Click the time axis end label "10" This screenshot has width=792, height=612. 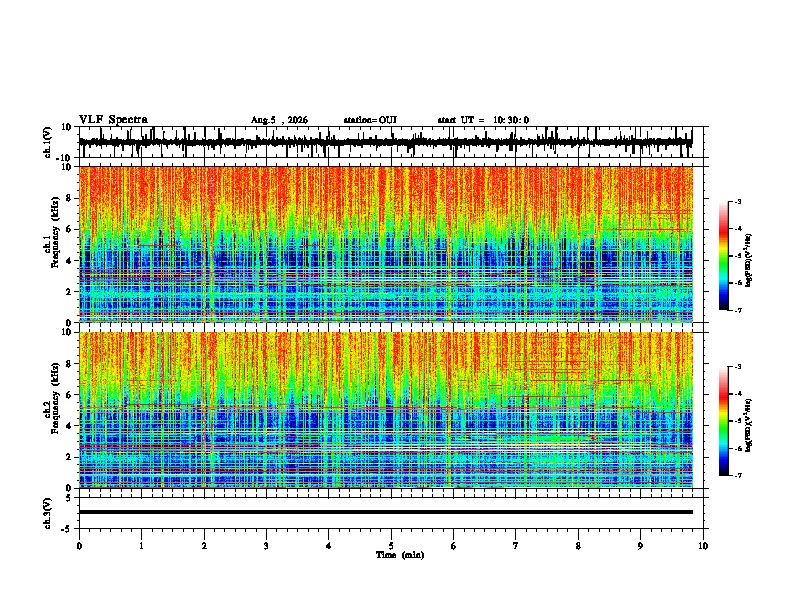703,546
